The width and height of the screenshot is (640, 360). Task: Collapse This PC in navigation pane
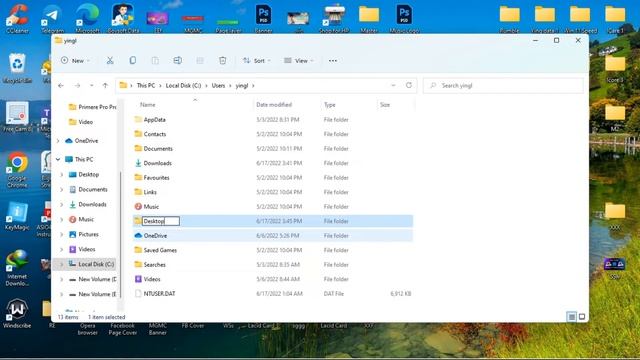pyautogui.click(x=58, y=159)
